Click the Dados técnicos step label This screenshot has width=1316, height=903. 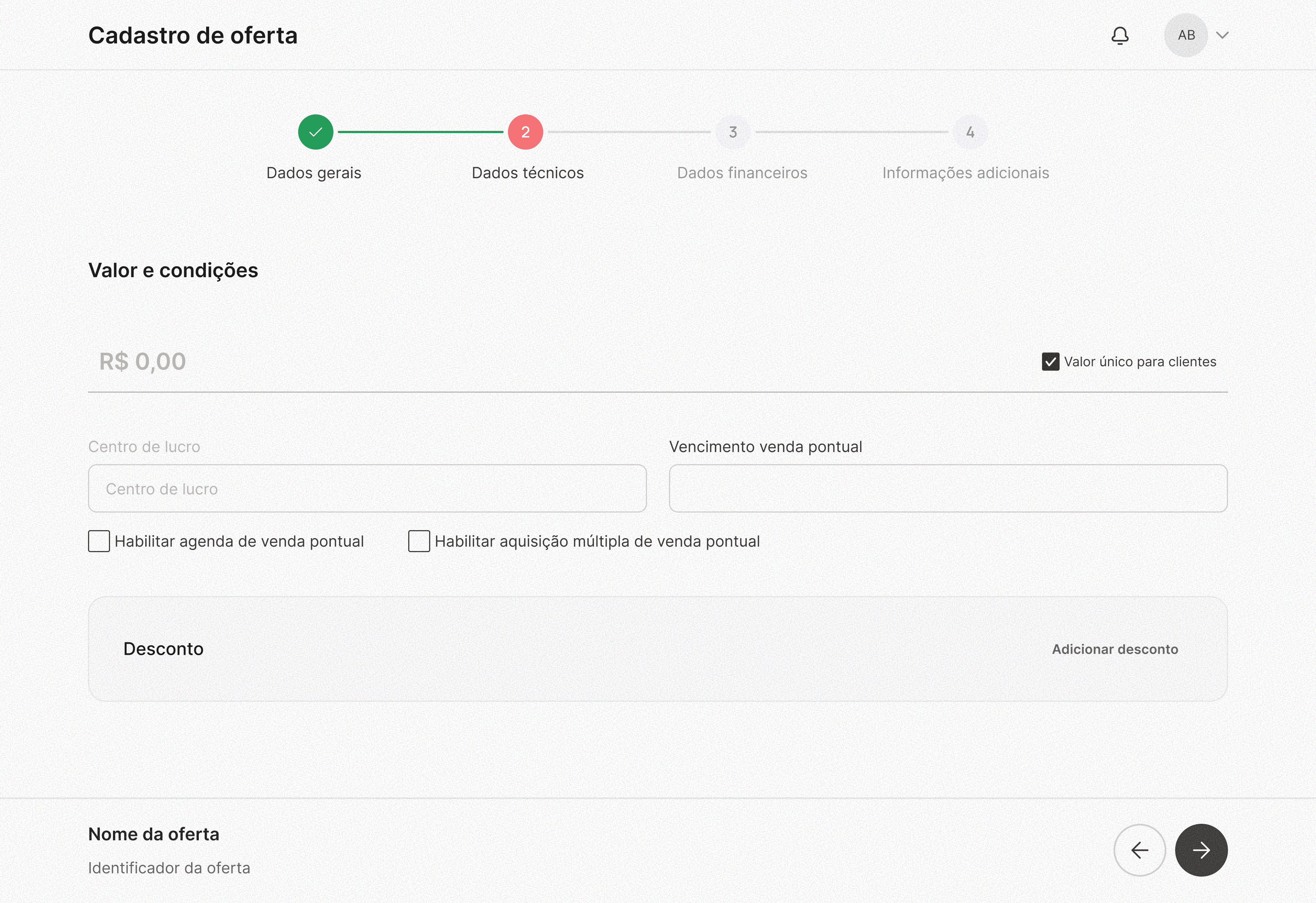(x=527, y=173)
